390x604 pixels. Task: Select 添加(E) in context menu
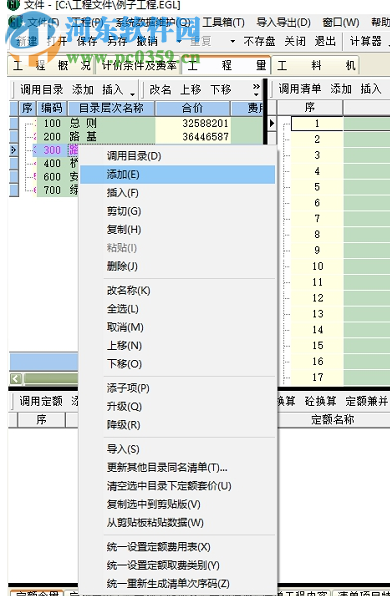[177, 174]
